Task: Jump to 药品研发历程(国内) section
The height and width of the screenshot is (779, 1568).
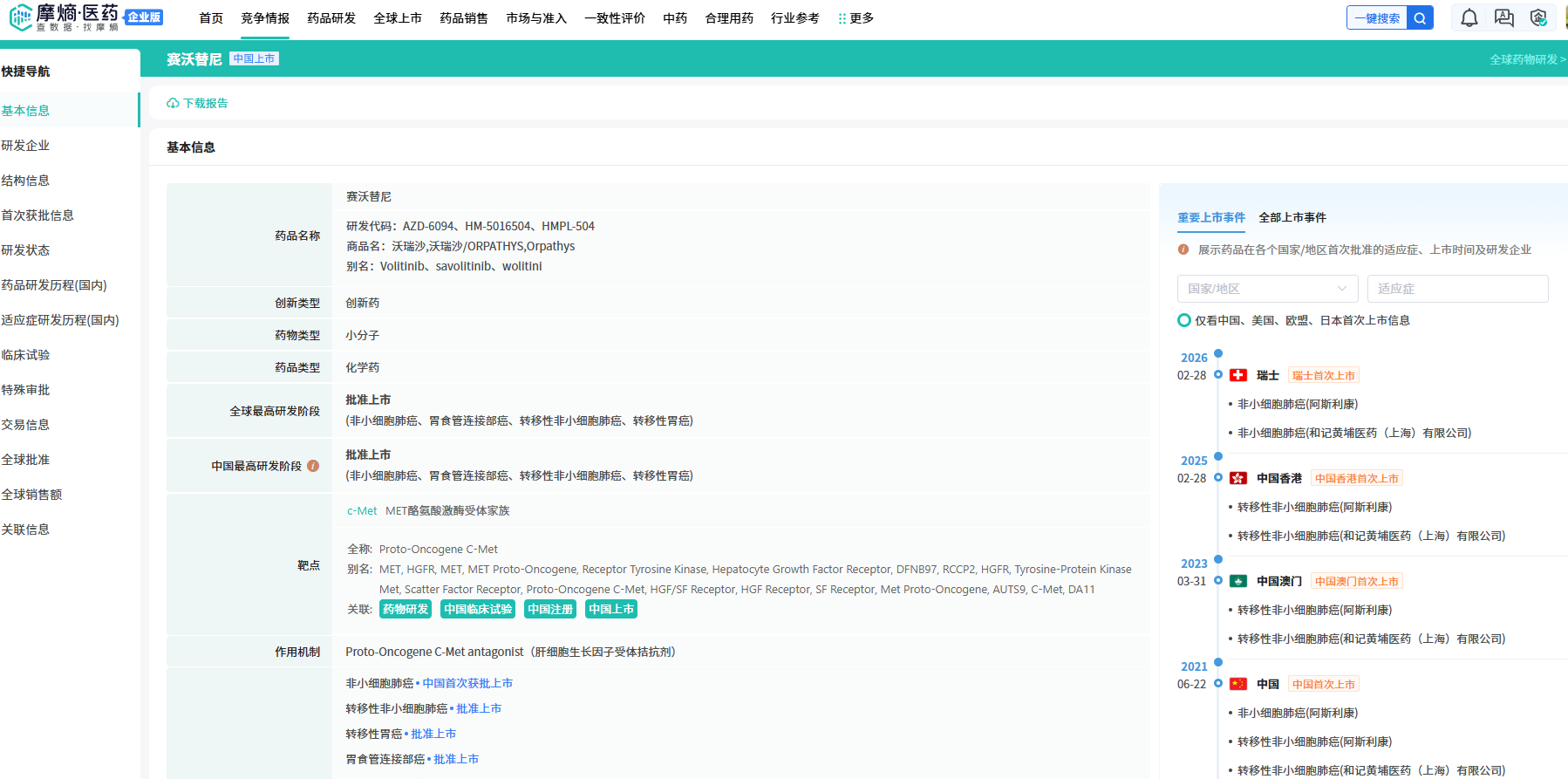Action: point(54,285)
